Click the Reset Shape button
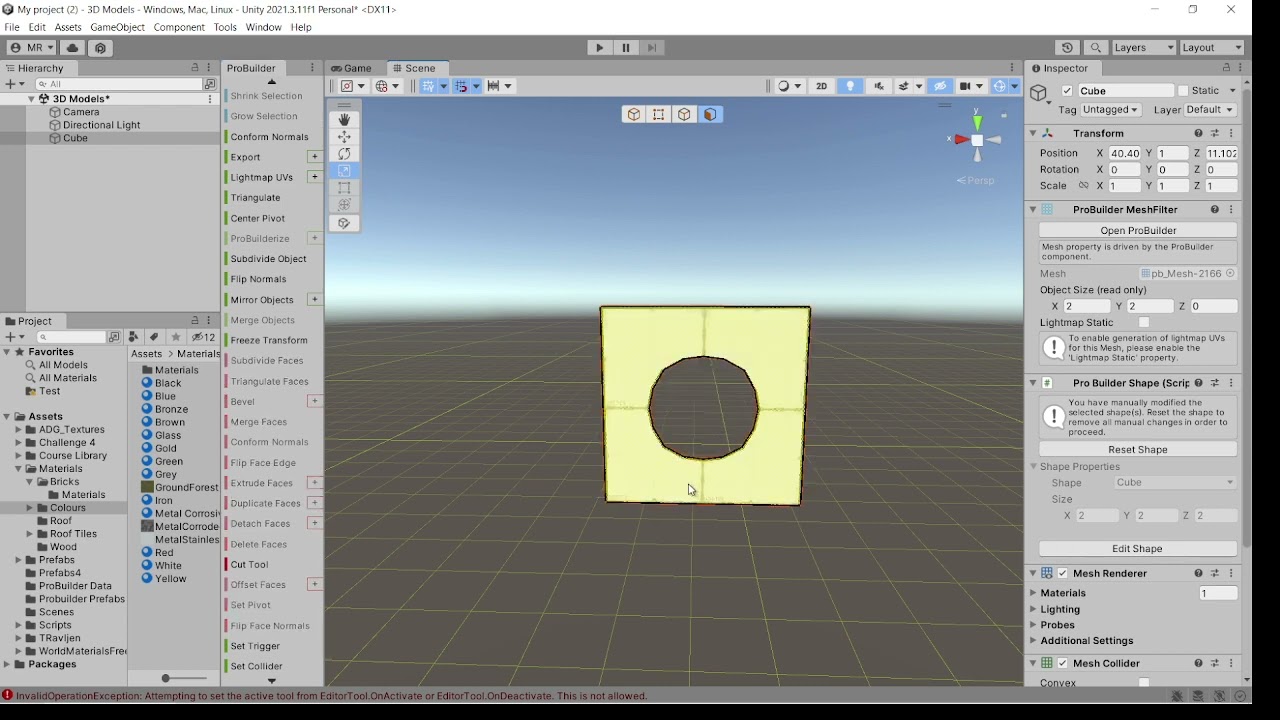Viewport: 1280px width, 720px height. point(1138,449)
